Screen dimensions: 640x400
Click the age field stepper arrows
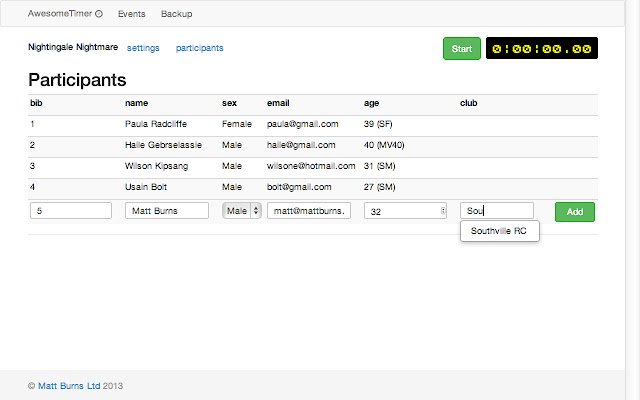pyautogui.click(x=442, y=211)
